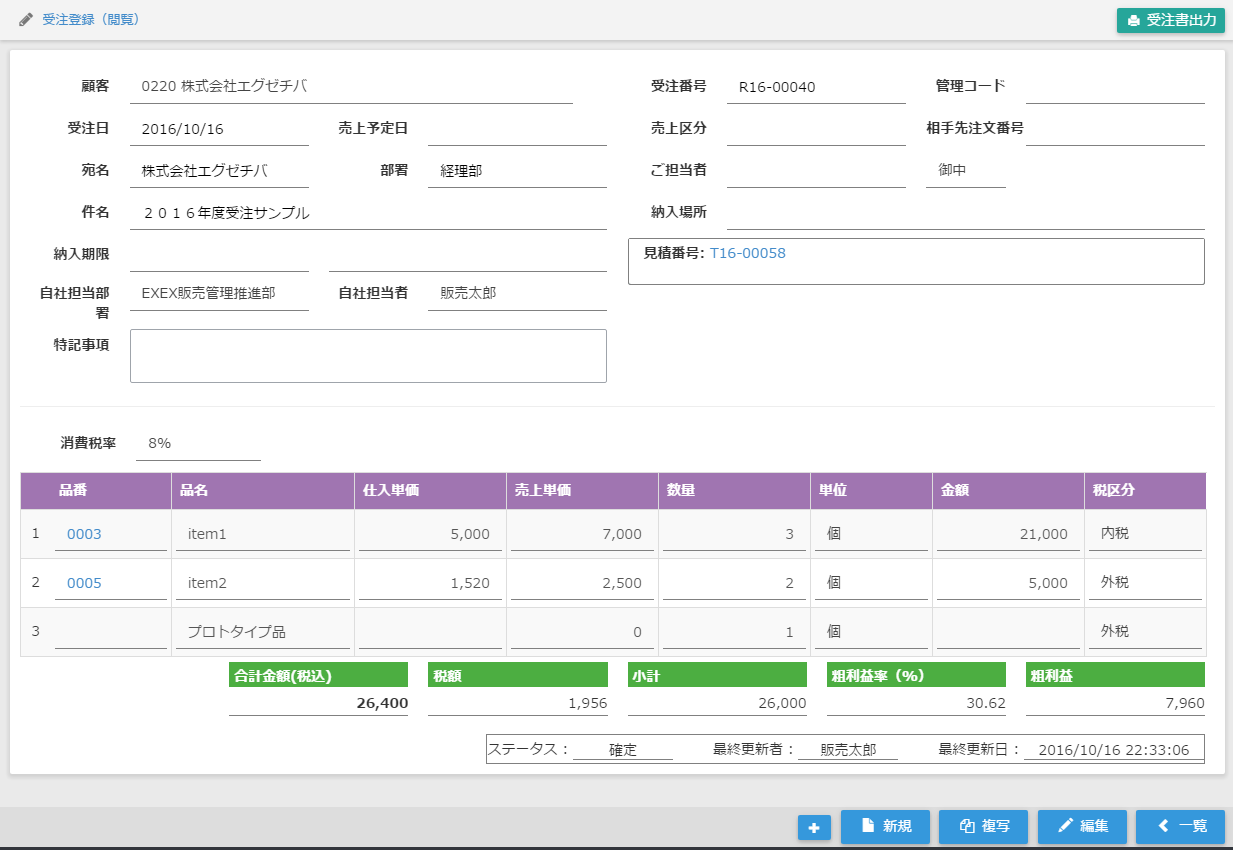
Task: Copy this order using 複写 button
Action: coord(983,826)
